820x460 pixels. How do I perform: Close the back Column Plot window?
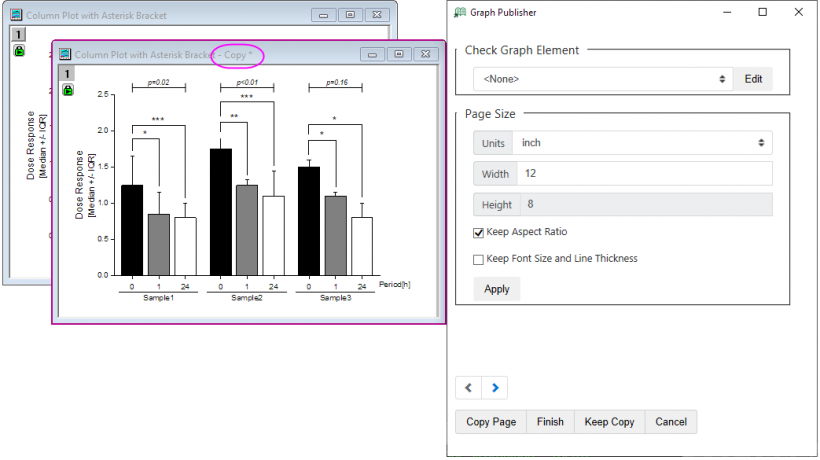377,15
